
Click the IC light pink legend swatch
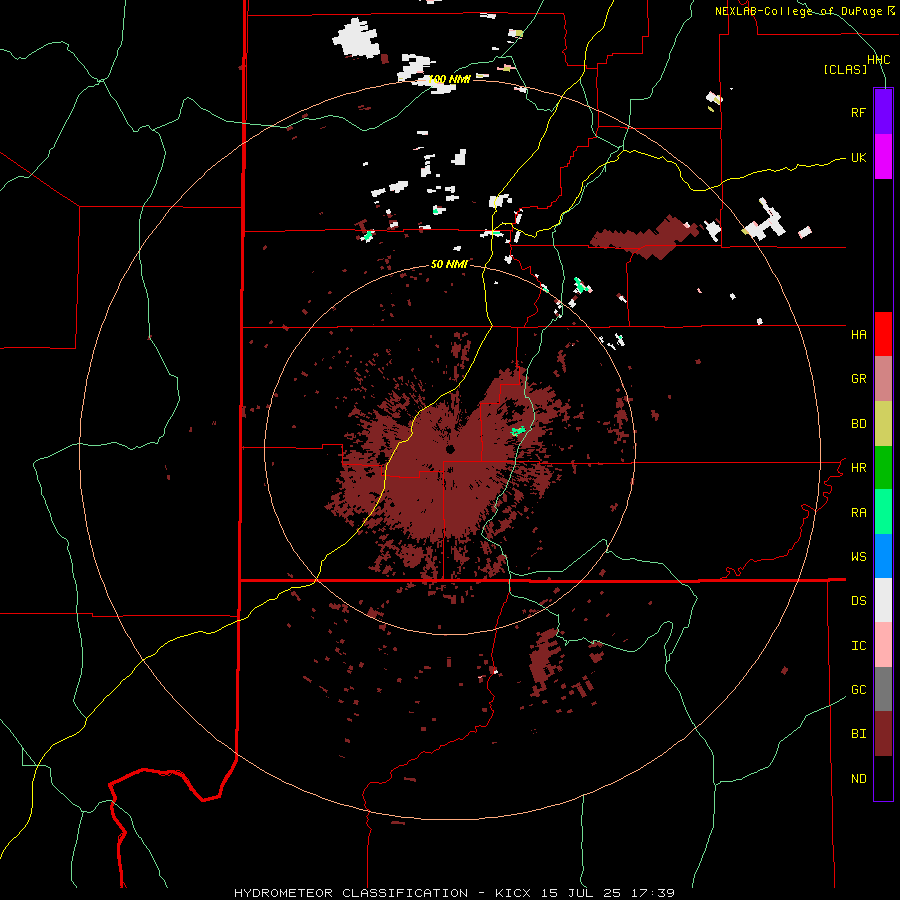coord(883,645)
